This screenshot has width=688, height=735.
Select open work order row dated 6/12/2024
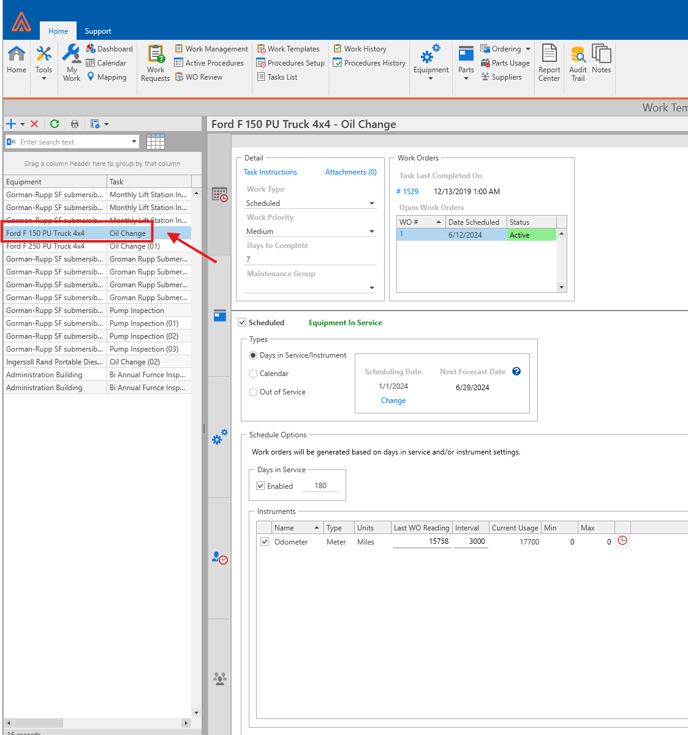[x=476, y=235]
